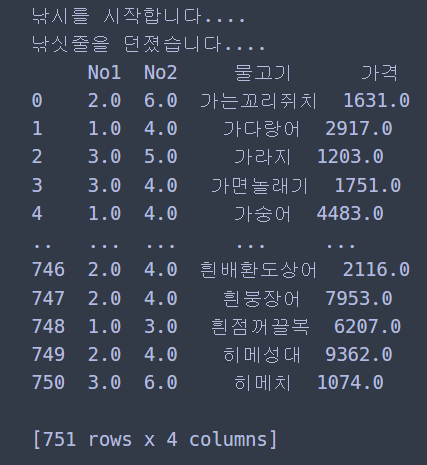Select fish name '흰점꺼끌복'
This screenshot has height=465, width=427.
pyautogui.click(x=260, y=326)
